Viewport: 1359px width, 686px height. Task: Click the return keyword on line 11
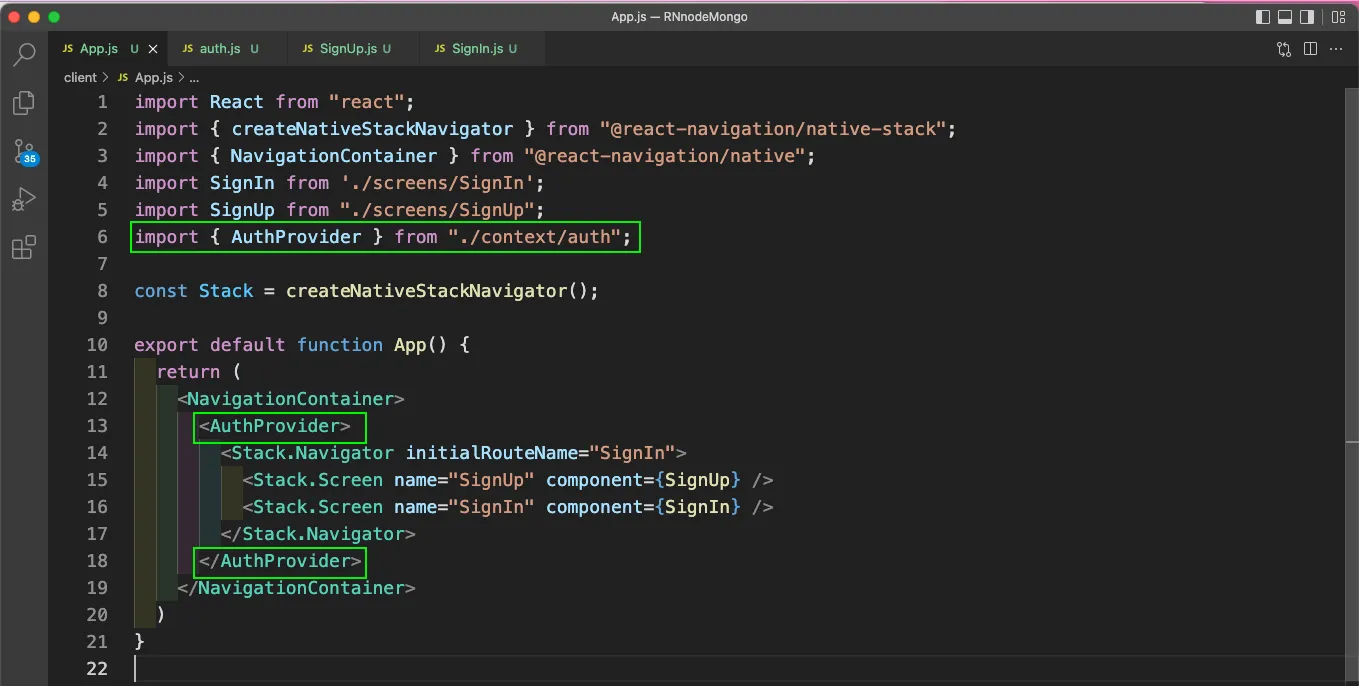(x=188, y=372)
